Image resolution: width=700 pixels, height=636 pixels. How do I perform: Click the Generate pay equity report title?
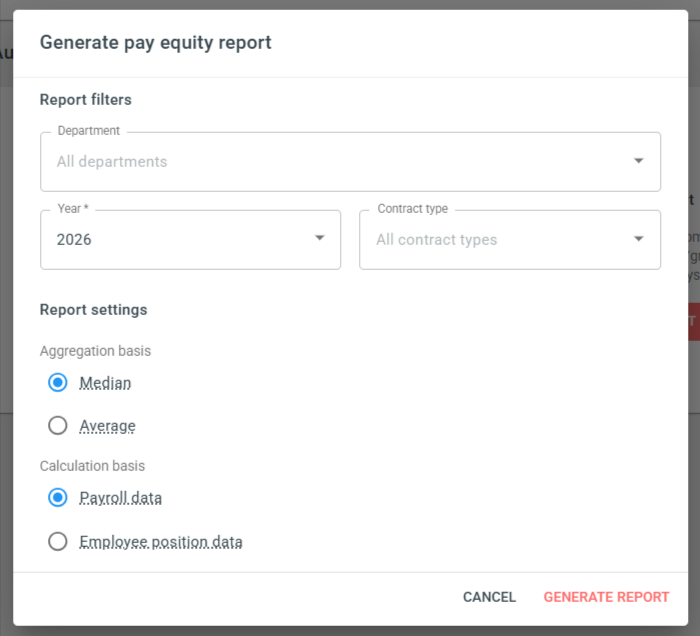[x=155, y=43]
